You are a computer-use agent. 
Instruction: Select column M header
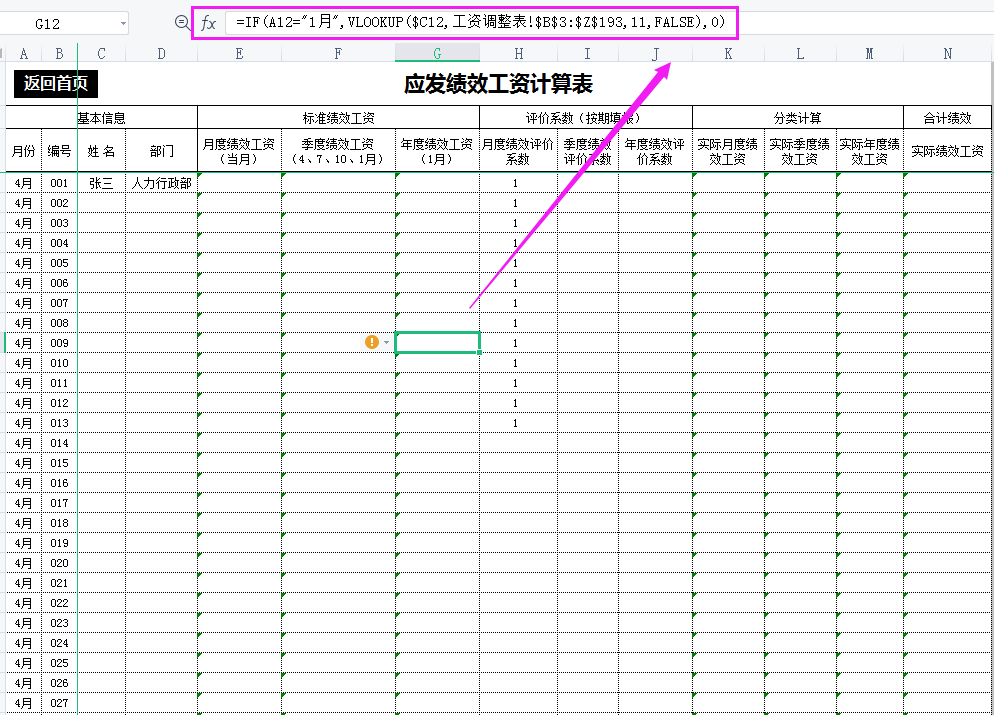click(x=869, y=54)
